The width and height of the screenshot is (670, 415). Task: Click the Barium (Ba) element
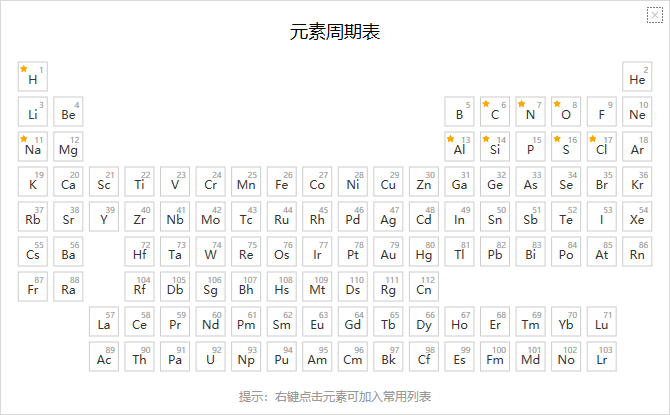[68, 252]
